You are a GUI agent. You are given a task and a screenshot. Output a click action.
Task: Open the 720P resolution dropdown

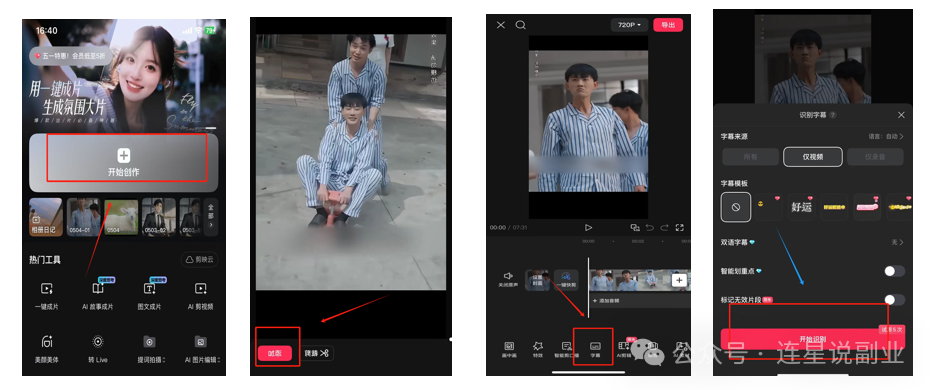click(x=629, y=25)
